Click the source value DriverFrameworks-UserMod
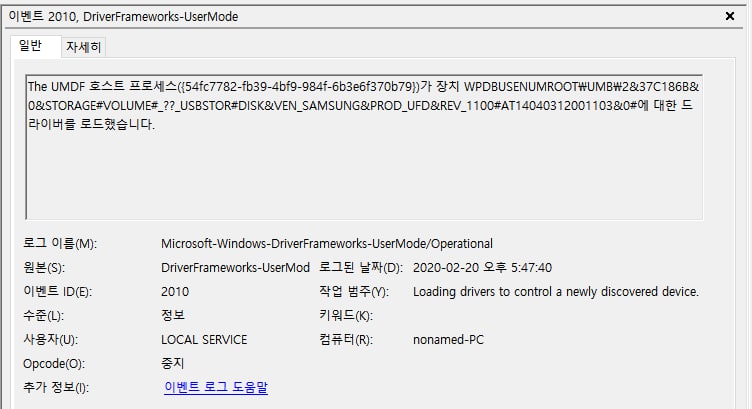Viewport: 752px width, 409px height. [x=235, y=268]
